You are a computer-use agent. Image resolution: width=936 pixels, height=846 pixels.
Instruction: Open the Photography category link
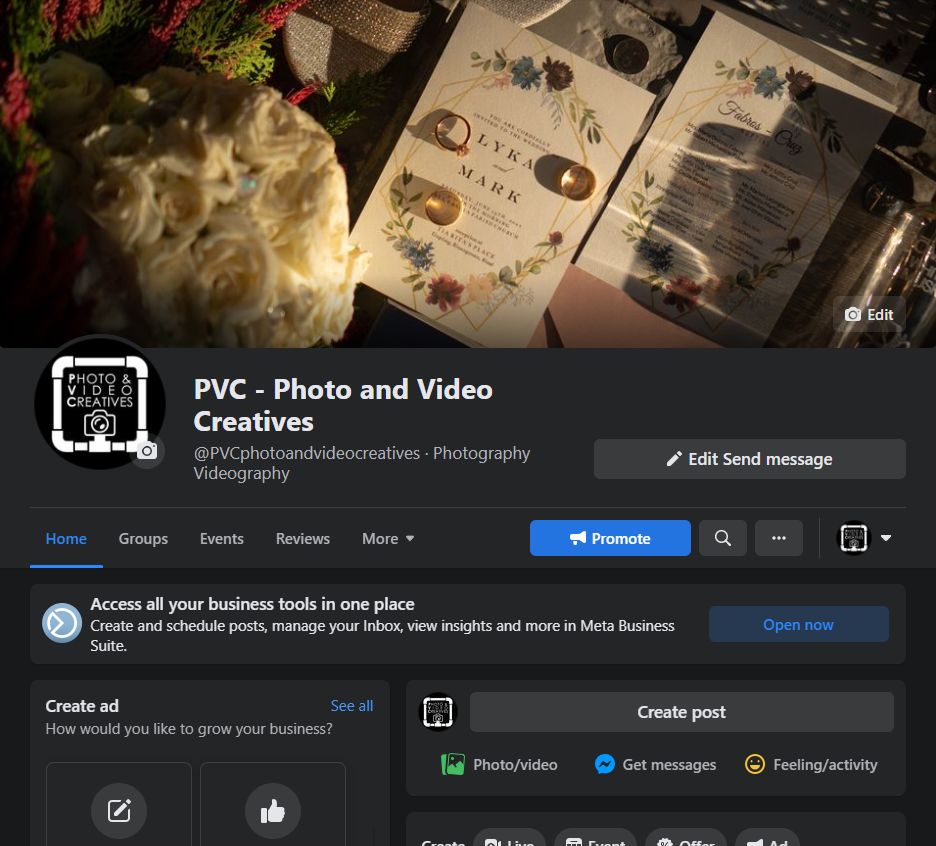point(481,453)
